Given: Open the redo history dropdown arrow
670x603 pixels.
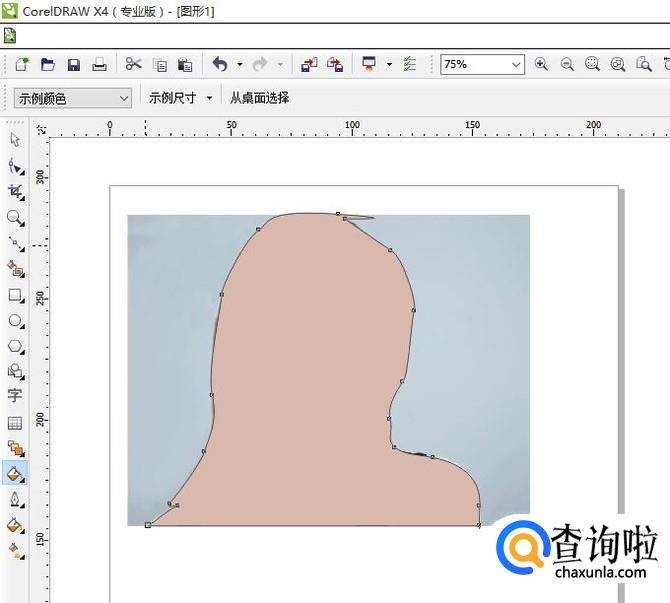Looking at the screenshot, I should pos(280,65).
